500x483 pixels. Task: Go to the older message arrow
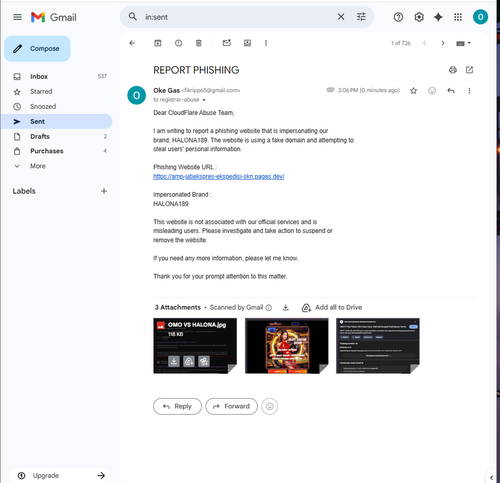[x=443, y=43]
